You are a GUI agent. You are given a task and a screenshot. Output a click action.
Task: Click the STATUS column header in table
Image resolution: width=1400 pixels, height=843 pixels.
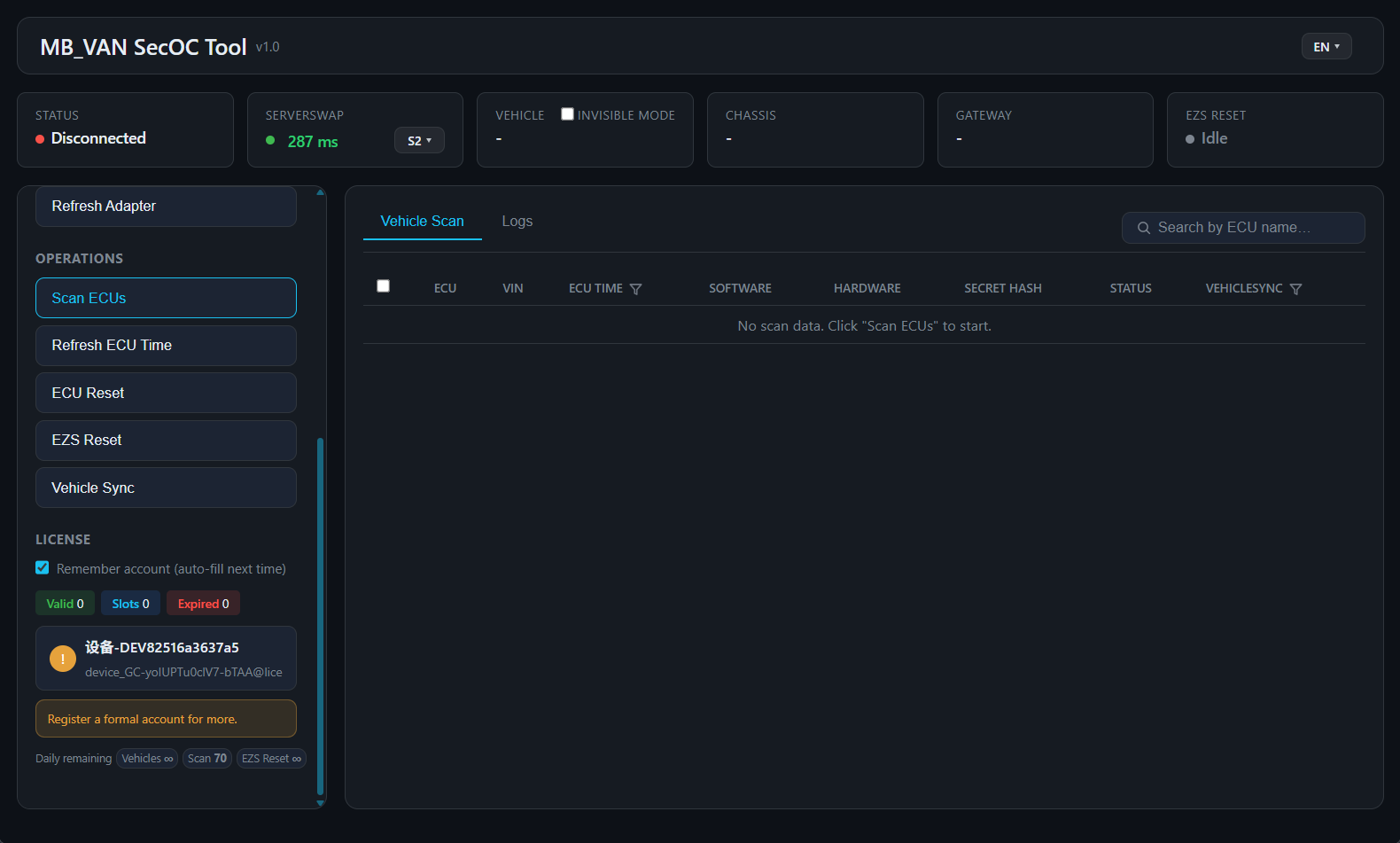point(1131,289)
